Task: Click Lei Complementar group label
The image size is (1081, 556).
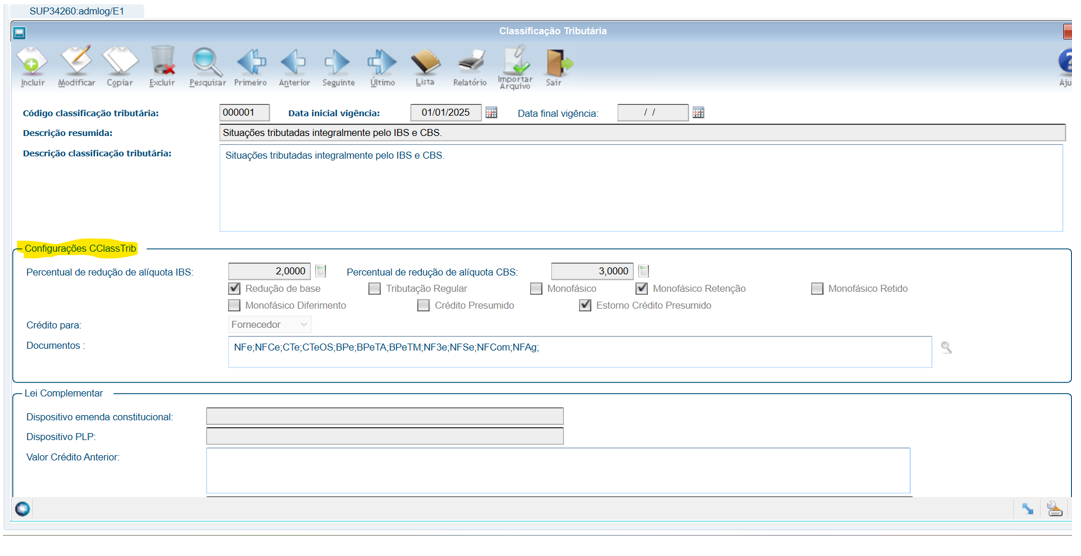Action: pyautogui.click(x=63, y=393)
